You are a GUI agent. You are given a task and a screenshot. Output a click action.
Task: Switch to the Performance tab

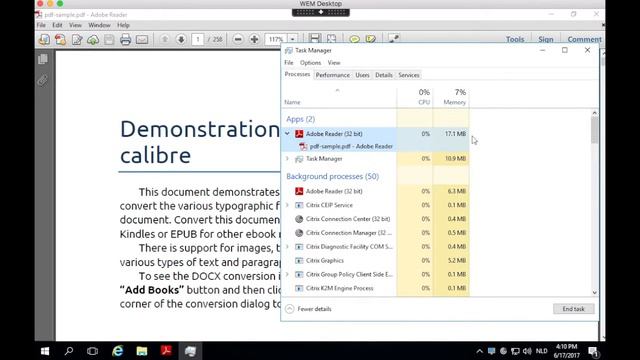pyautogui.click(x=333, y=75)
